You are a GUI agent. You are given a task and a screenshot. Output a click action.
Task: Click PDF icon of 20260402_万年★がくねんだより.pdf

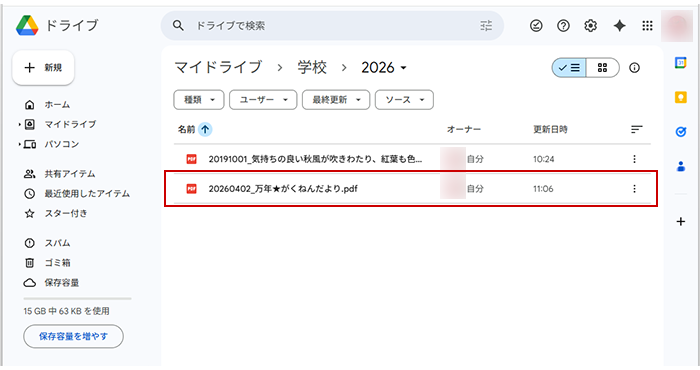192,189
